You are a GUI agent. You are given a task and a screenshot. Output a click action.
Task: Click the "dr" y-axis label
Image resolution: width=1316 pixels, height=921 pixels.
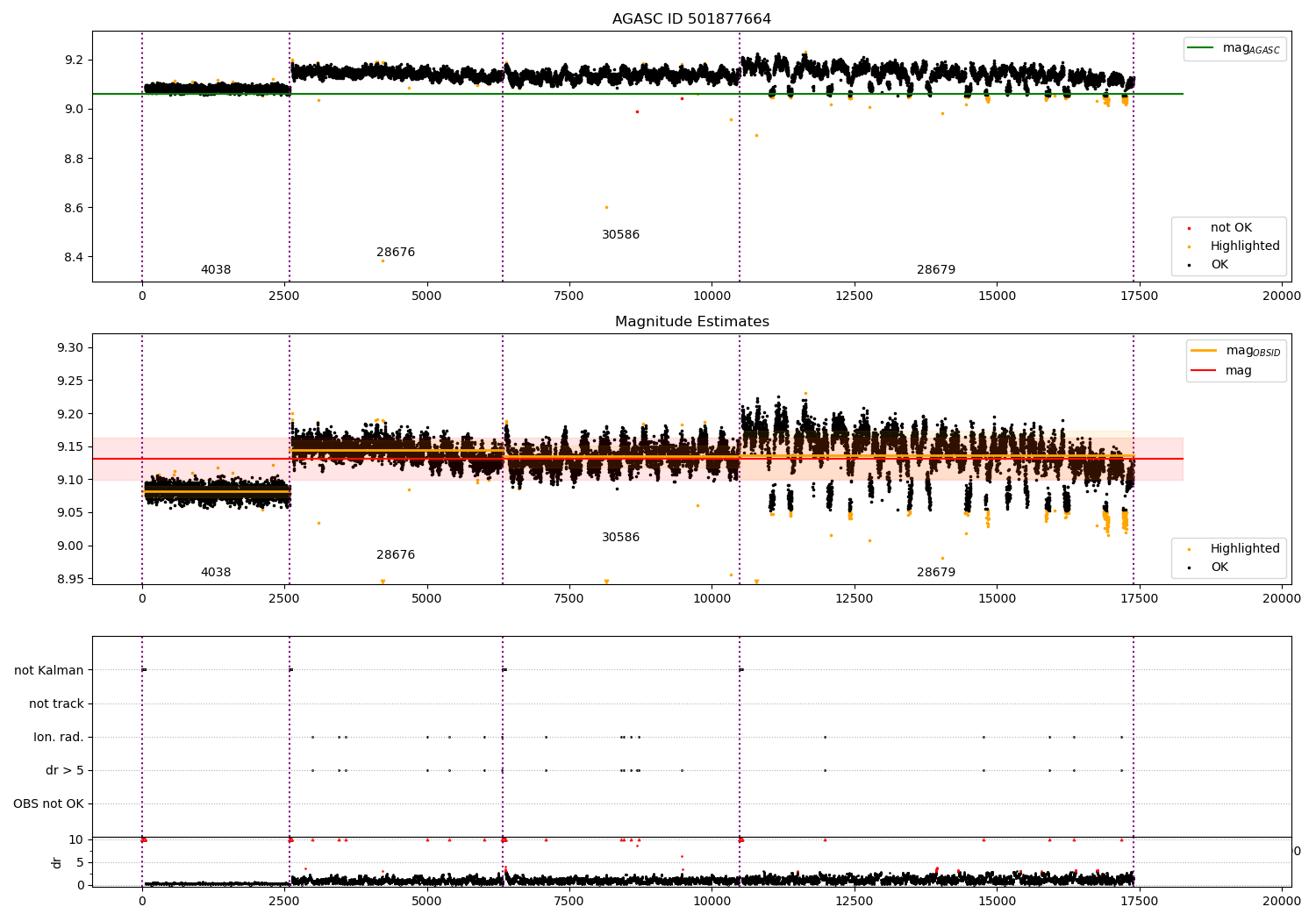57,863
